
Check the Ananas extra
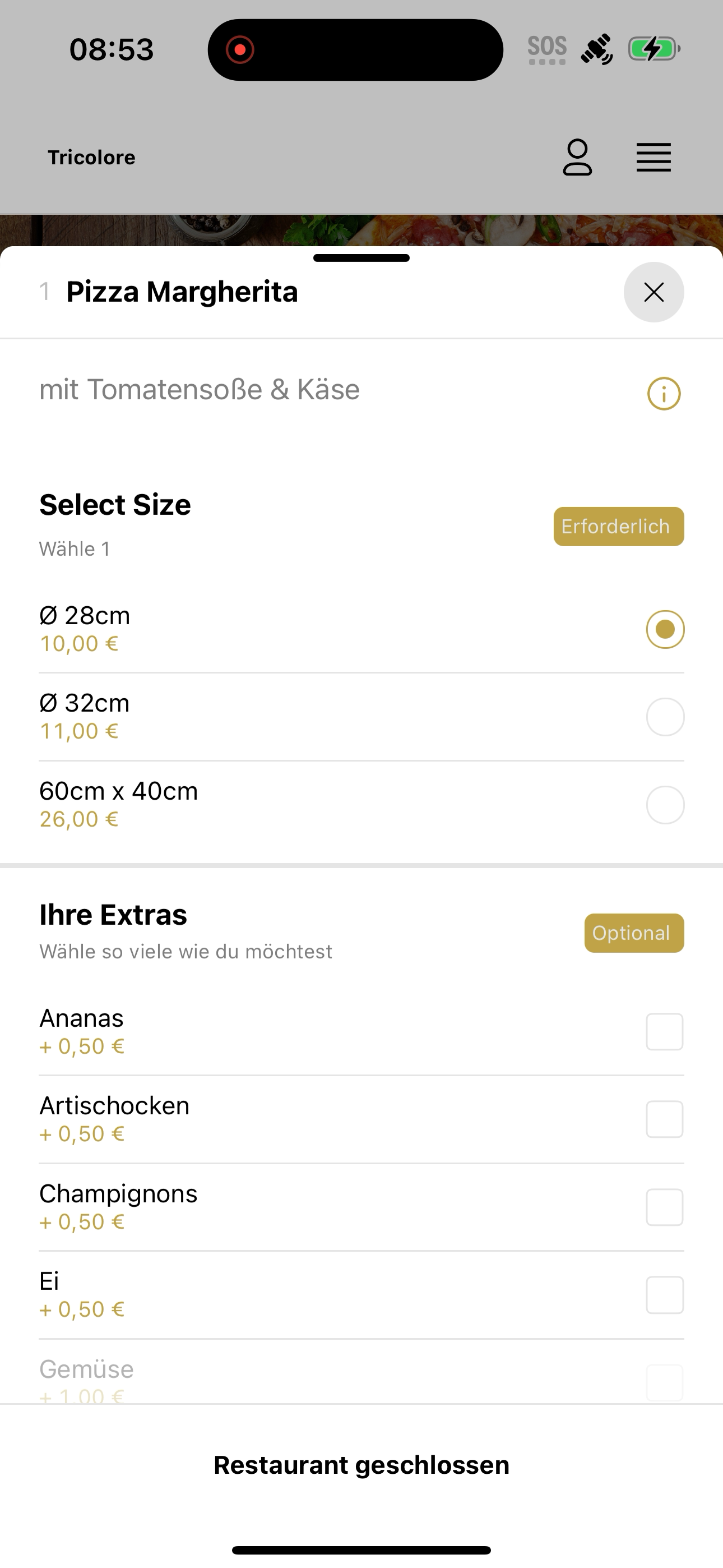point(361,1032)
